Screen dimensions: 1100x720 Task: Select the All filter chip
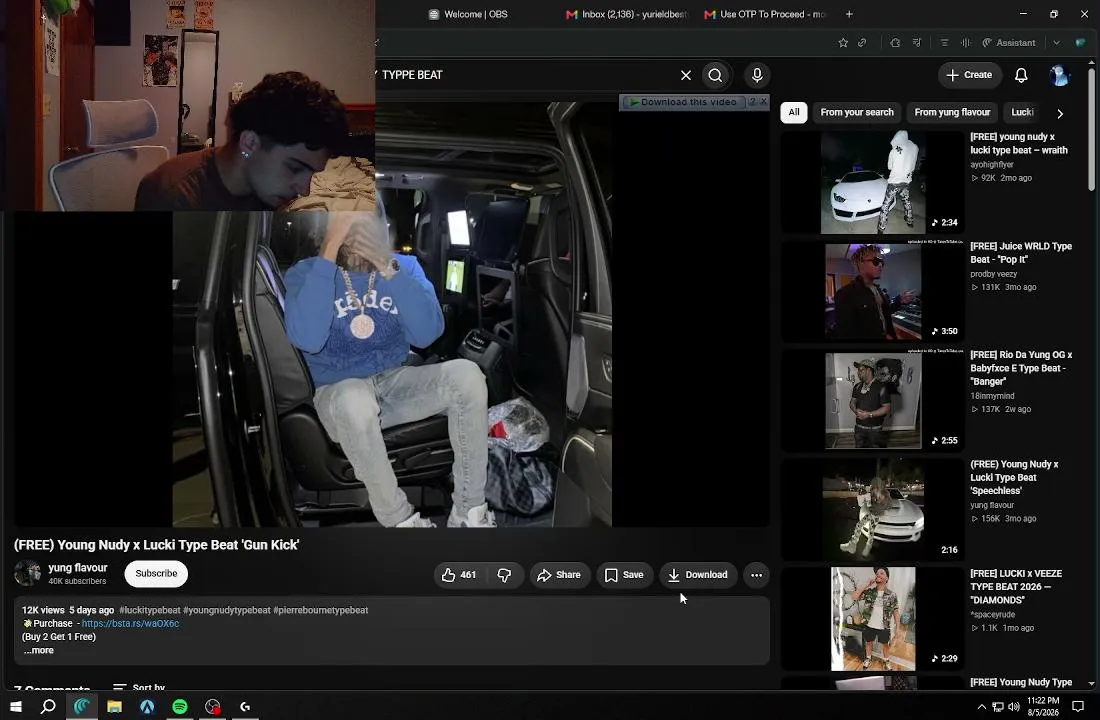[x=793, y=112]
